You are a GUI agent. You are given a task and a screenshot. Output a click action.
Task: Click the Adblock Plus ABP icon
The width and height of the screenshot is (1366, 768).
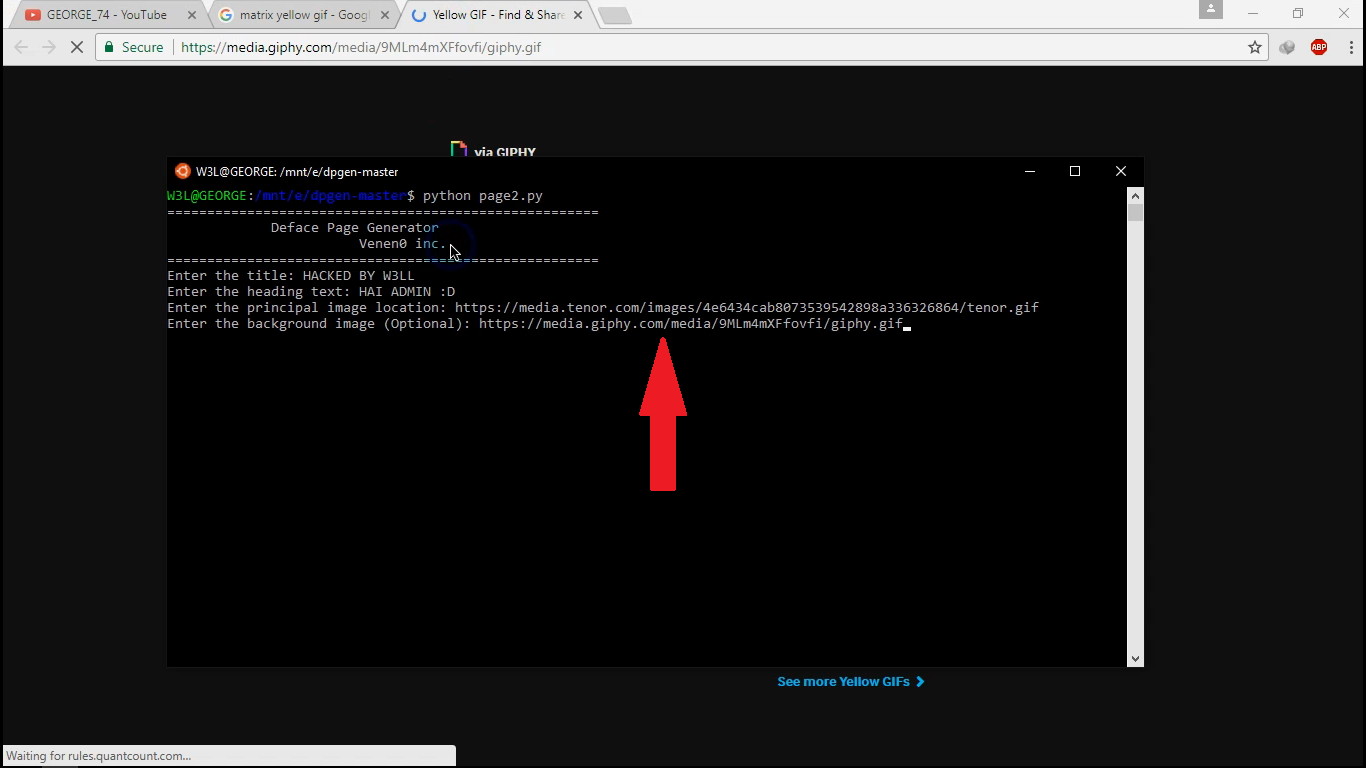(1318, 47)
